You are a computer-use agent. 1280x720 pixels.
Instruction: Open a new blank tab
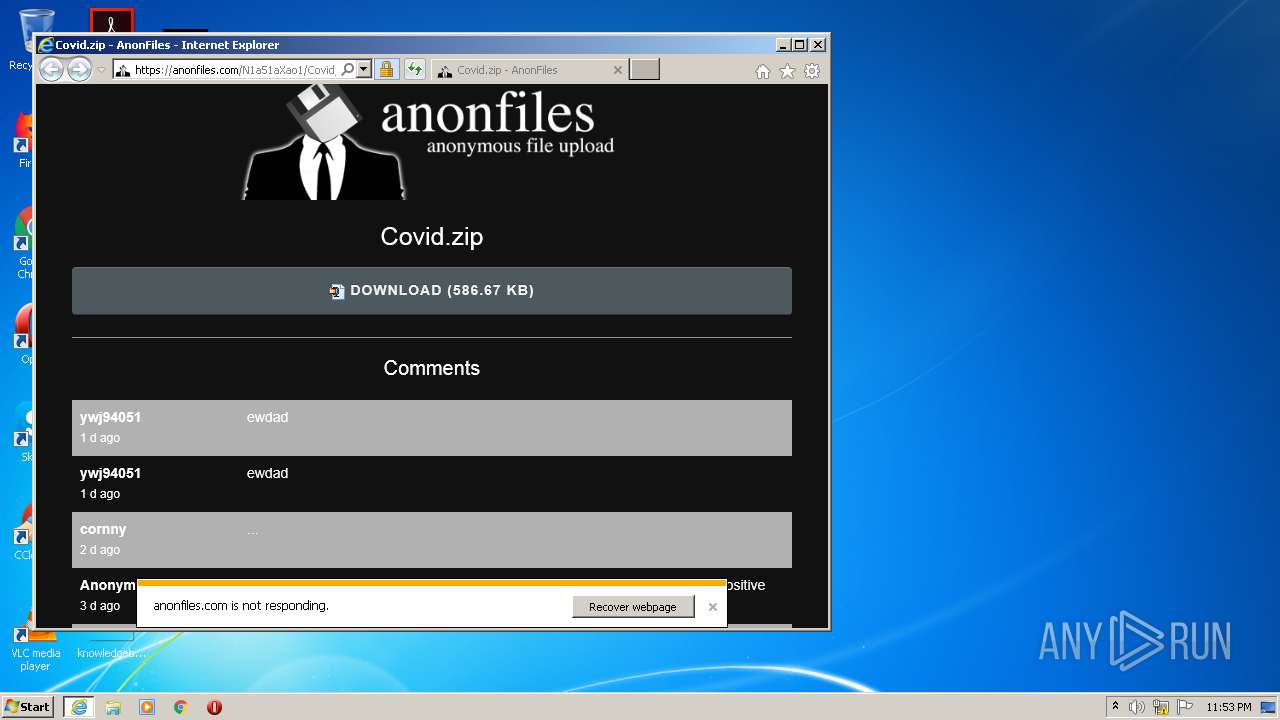644,70
